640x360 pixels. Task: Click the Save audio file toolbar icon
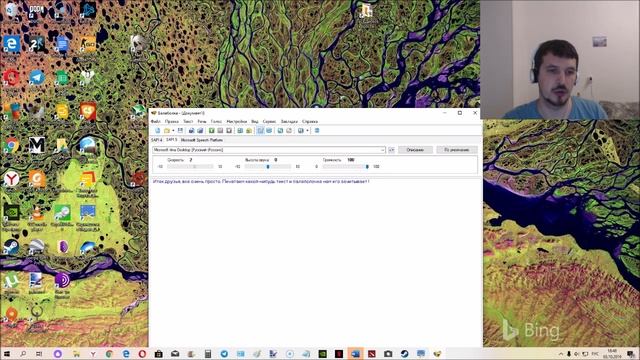(x=191, y=131)
